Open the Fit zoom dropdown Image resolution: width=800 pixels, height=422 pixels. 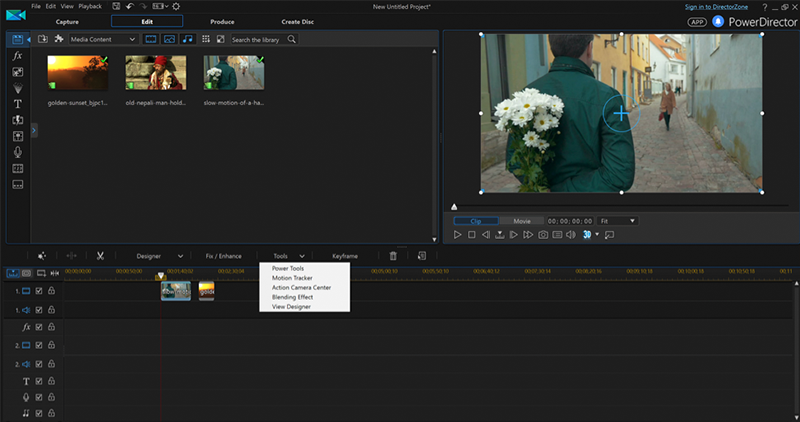click(617, 220)
